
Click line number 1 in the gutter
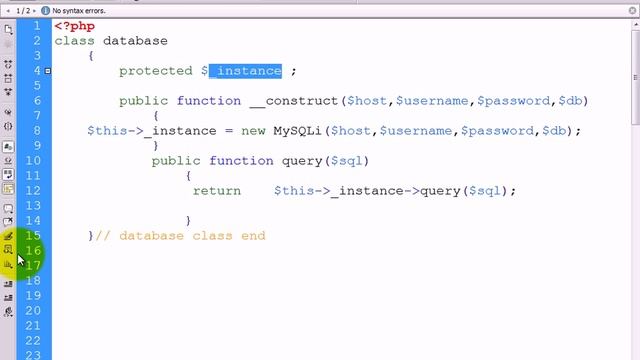pyautogui.click(x=37, y=26)
